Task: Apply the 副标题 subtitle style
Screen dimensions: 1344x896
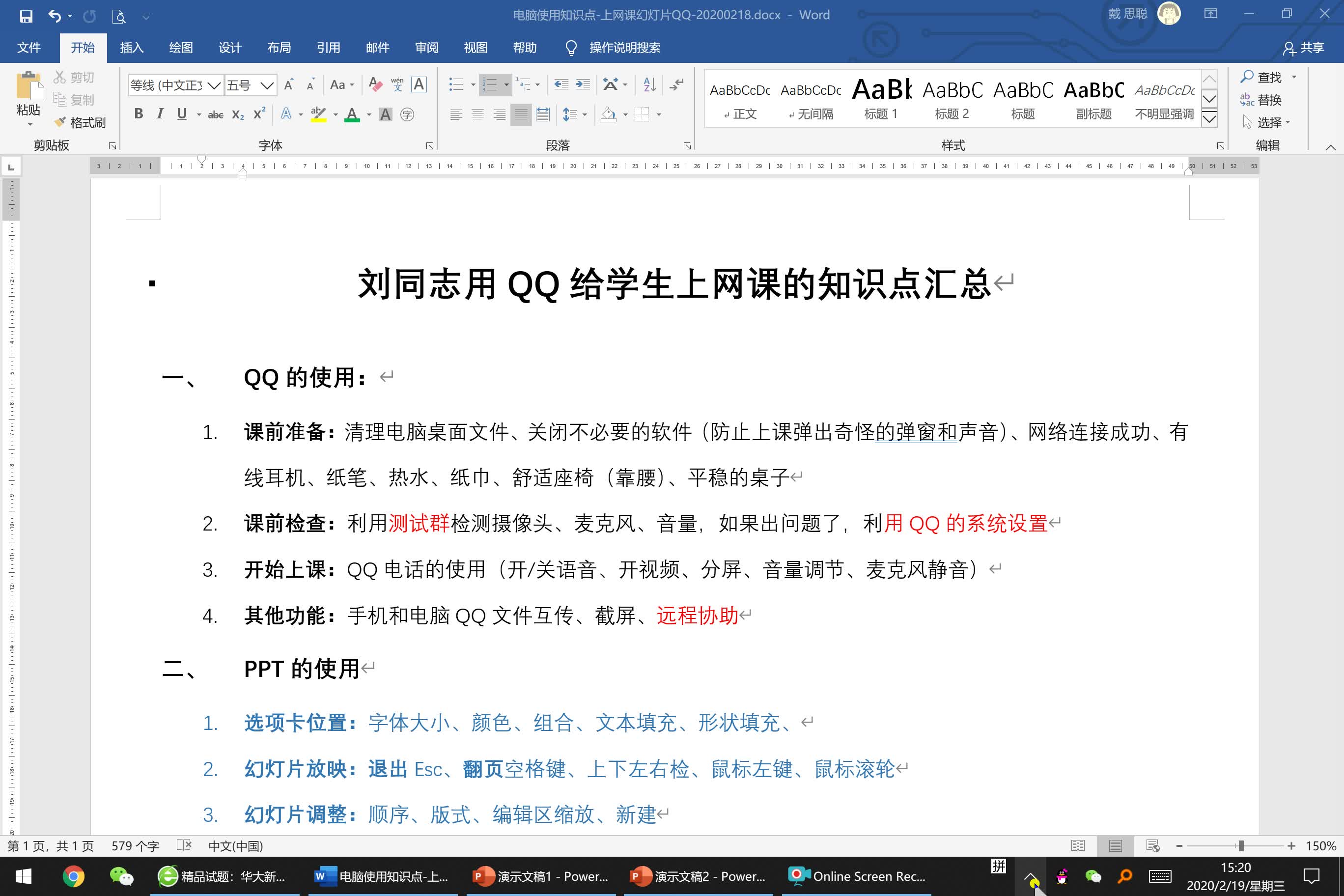Action: (1093, 99)
